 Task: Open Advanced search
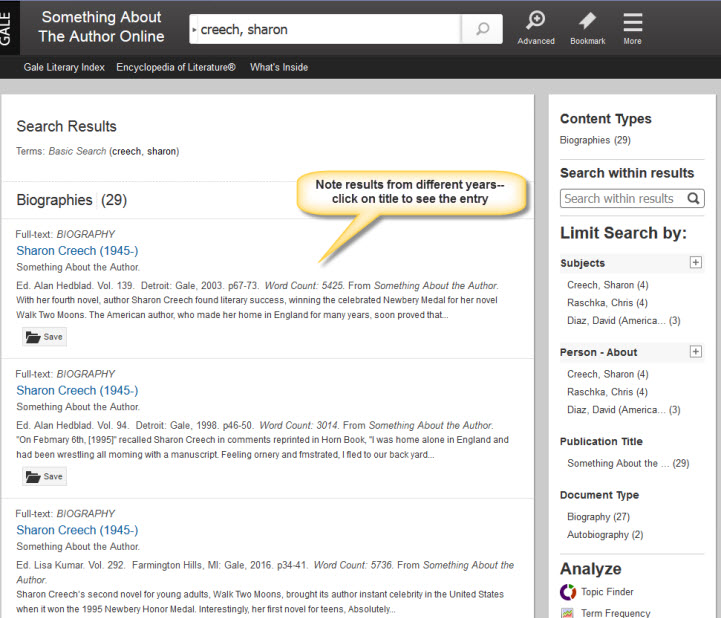click(x=536, y=28)
